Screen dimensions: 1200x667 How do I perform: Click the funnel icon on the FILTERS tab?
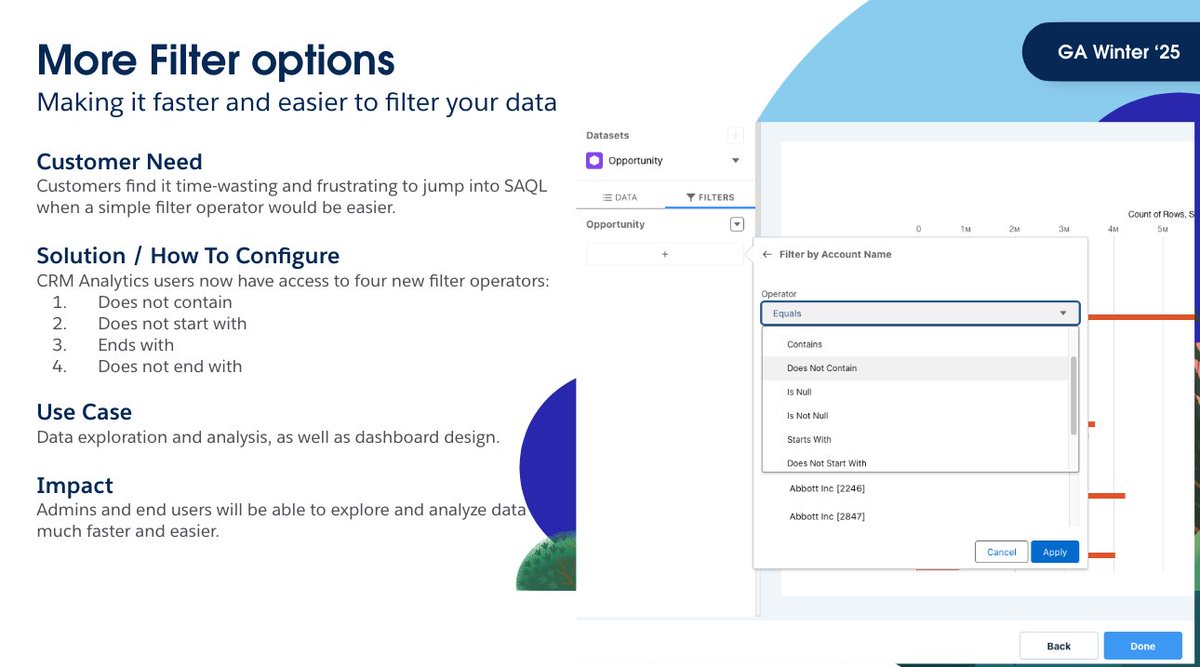[x=691, y=197]
